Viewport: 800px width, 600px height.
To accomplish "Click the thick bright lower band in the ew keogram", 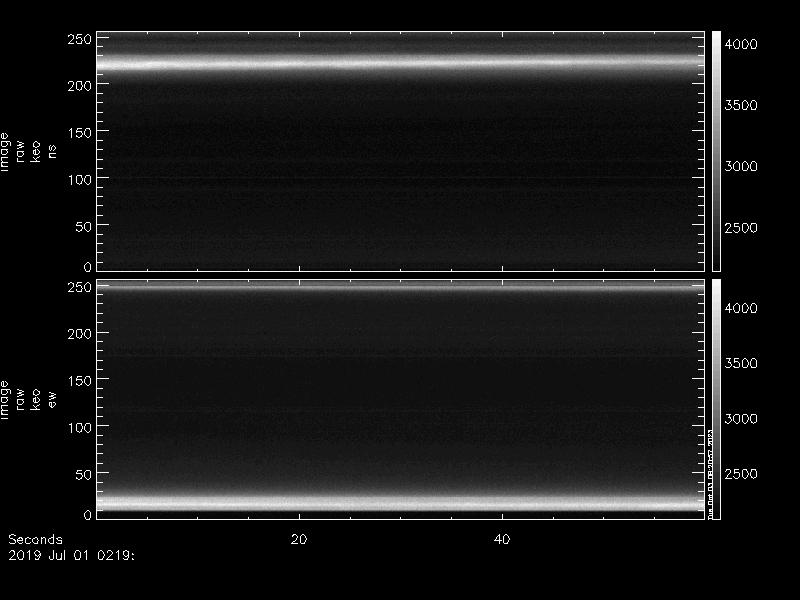I will [401, 503].
